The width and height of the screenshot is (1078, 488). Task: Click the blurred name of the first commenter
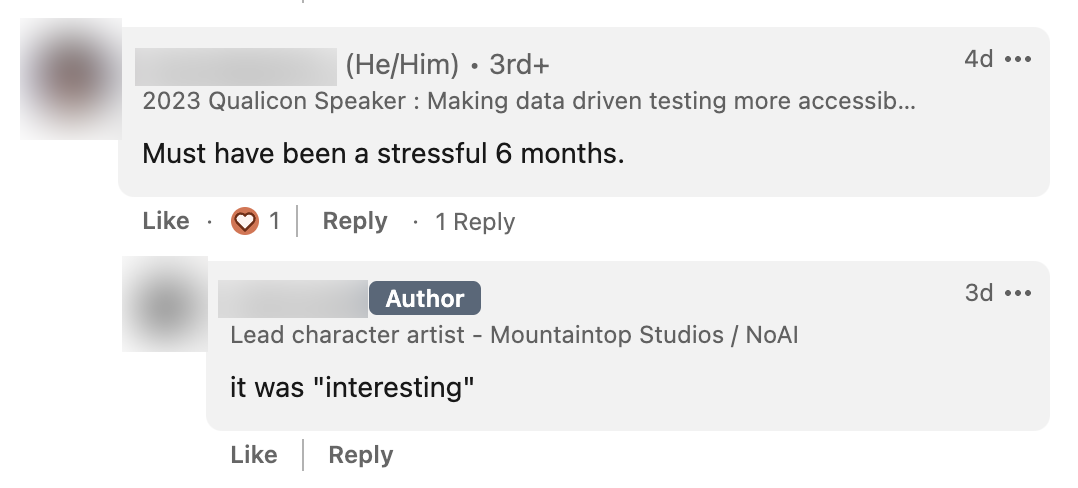(x=236, y=66)
